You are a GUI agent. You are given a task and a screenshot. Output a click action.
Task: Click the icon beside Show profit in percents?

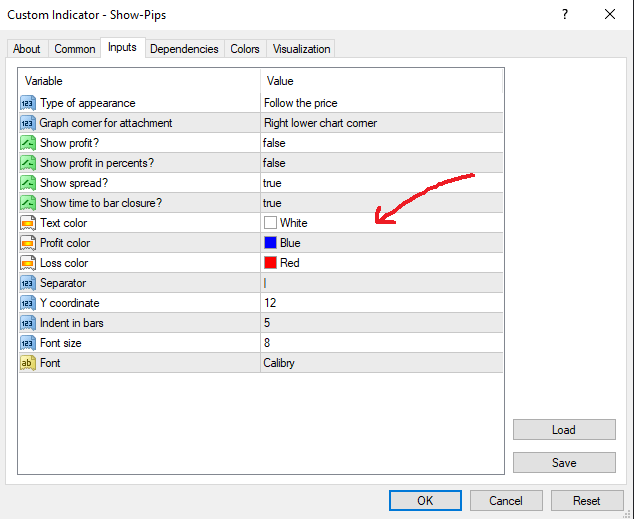click(28, 163)
